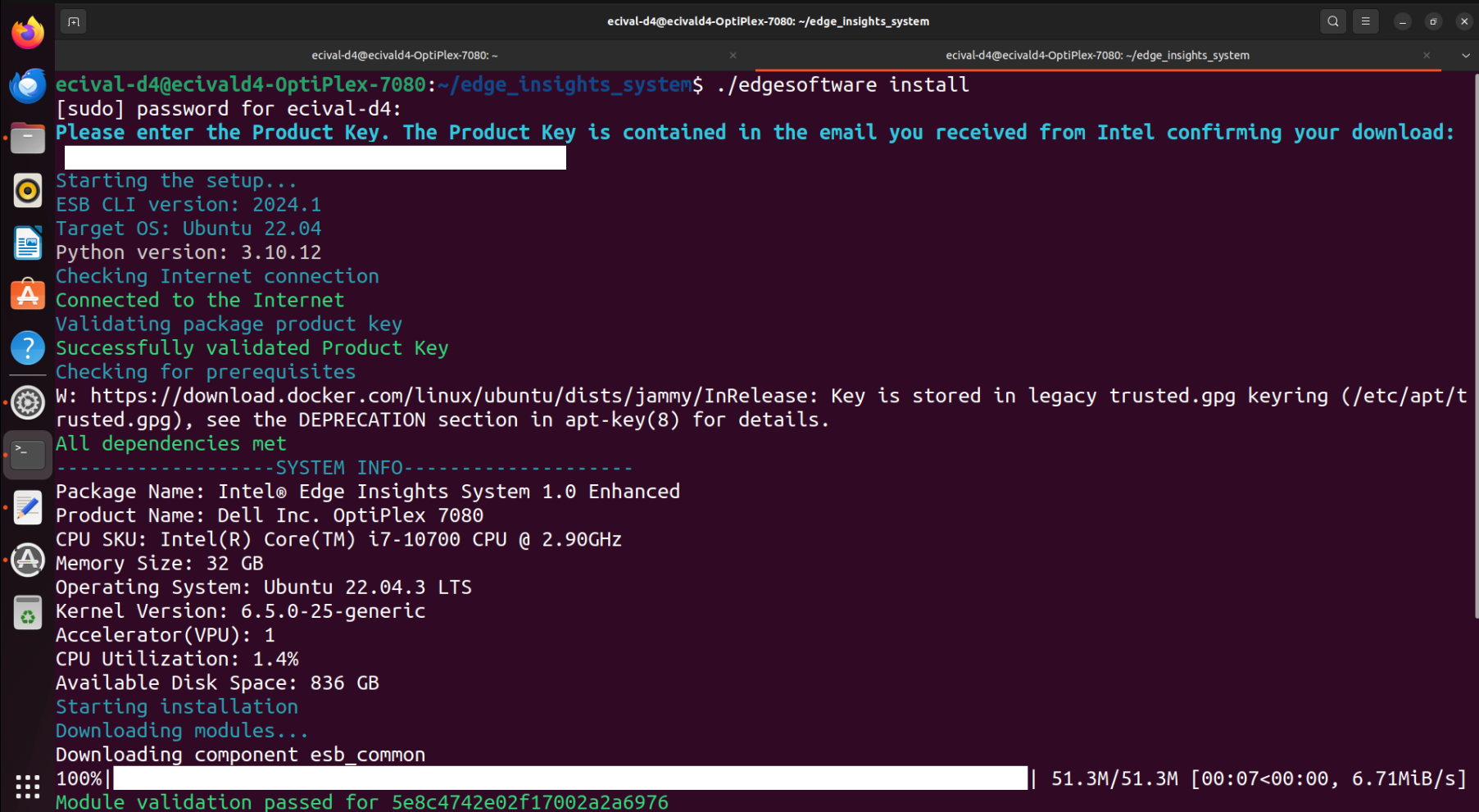This screenshot has height=812, width=1479.
Task: Launch Thunderbird mail from the dock
Action: pyautogui.click(x=28, y=86)
